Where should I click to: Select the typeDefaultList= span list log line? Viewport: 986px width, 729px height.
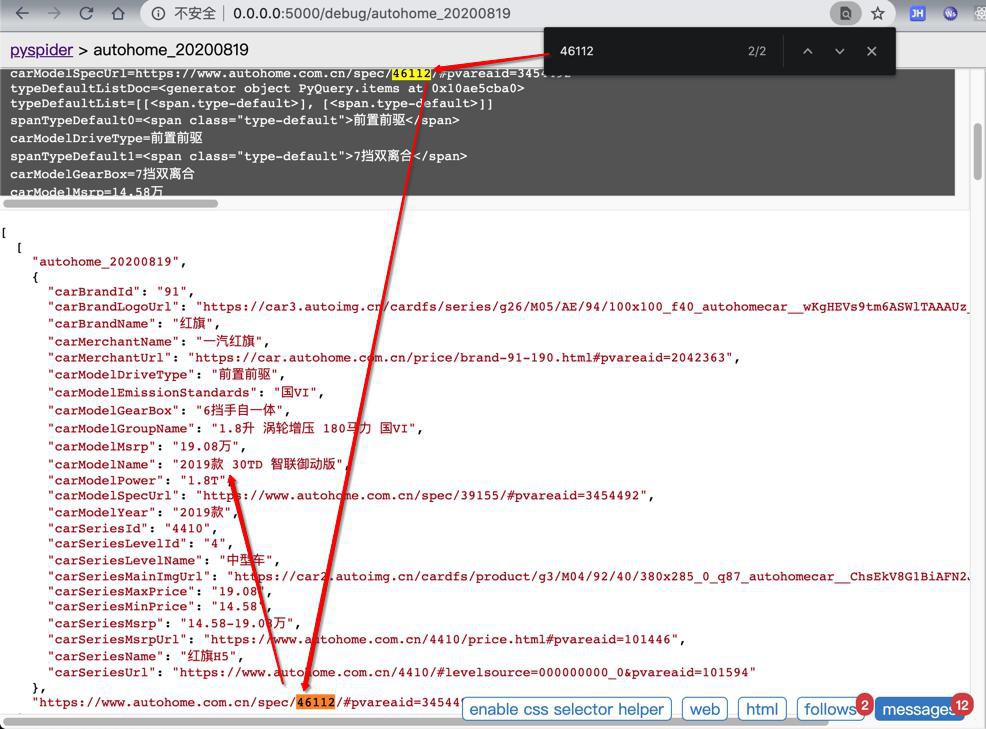(x=252, y=103)
